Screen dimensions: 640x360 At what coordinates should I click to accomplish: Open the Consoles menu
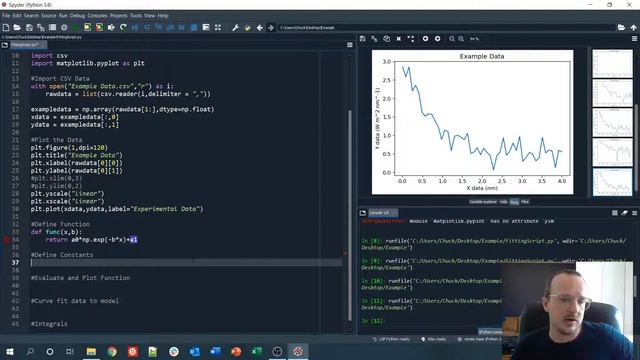pyautogui.click(x=97, y=16)
